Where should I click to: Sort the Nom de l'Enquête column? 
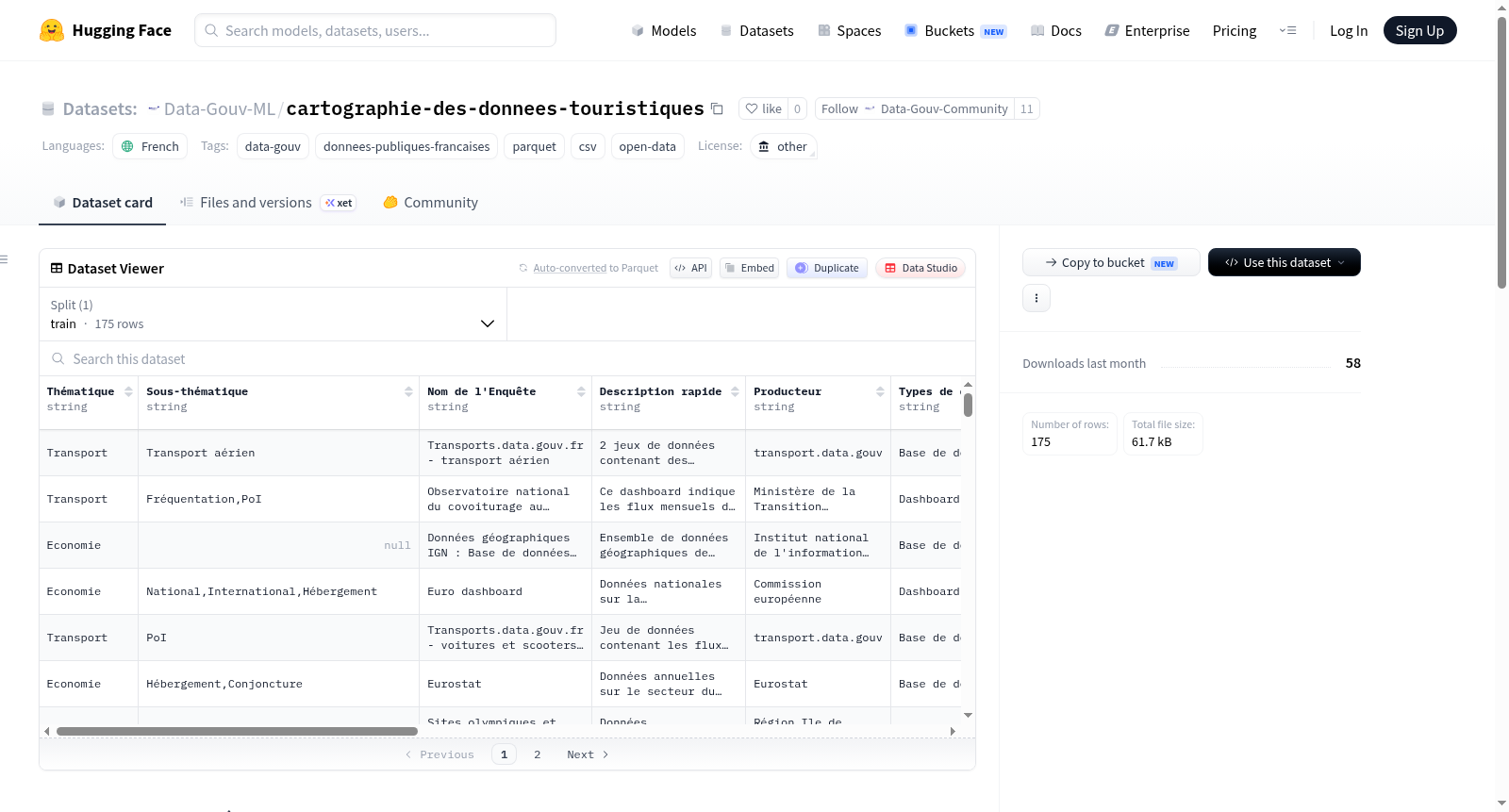click(x=581, y=391)
